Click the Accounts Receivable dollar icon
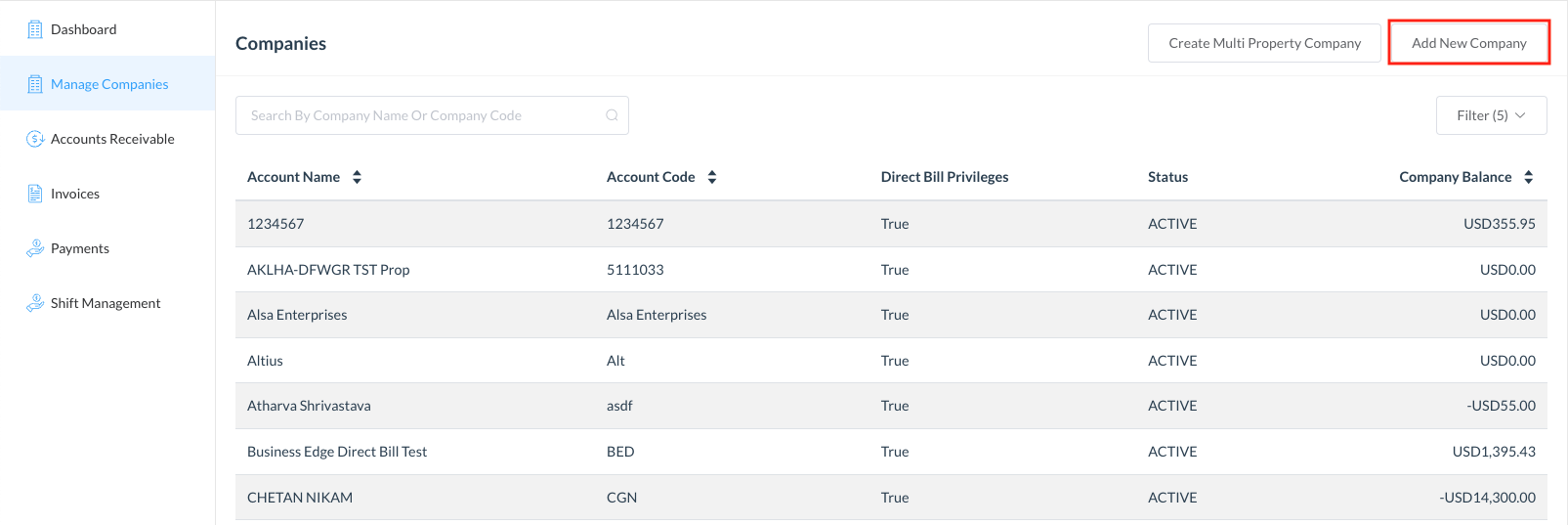 click(35, 139)
